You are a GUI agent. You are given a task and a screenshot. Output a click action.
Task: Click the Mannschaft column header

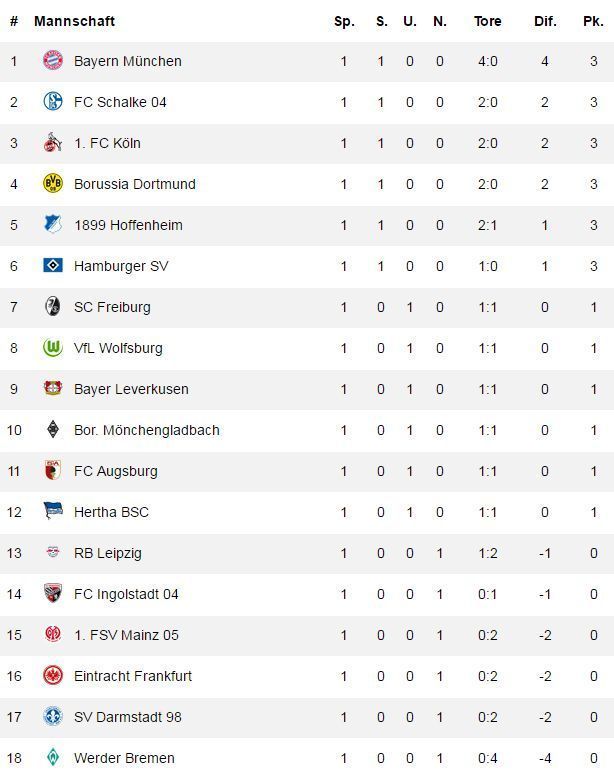pyautogui.click(x=74, y=21)
